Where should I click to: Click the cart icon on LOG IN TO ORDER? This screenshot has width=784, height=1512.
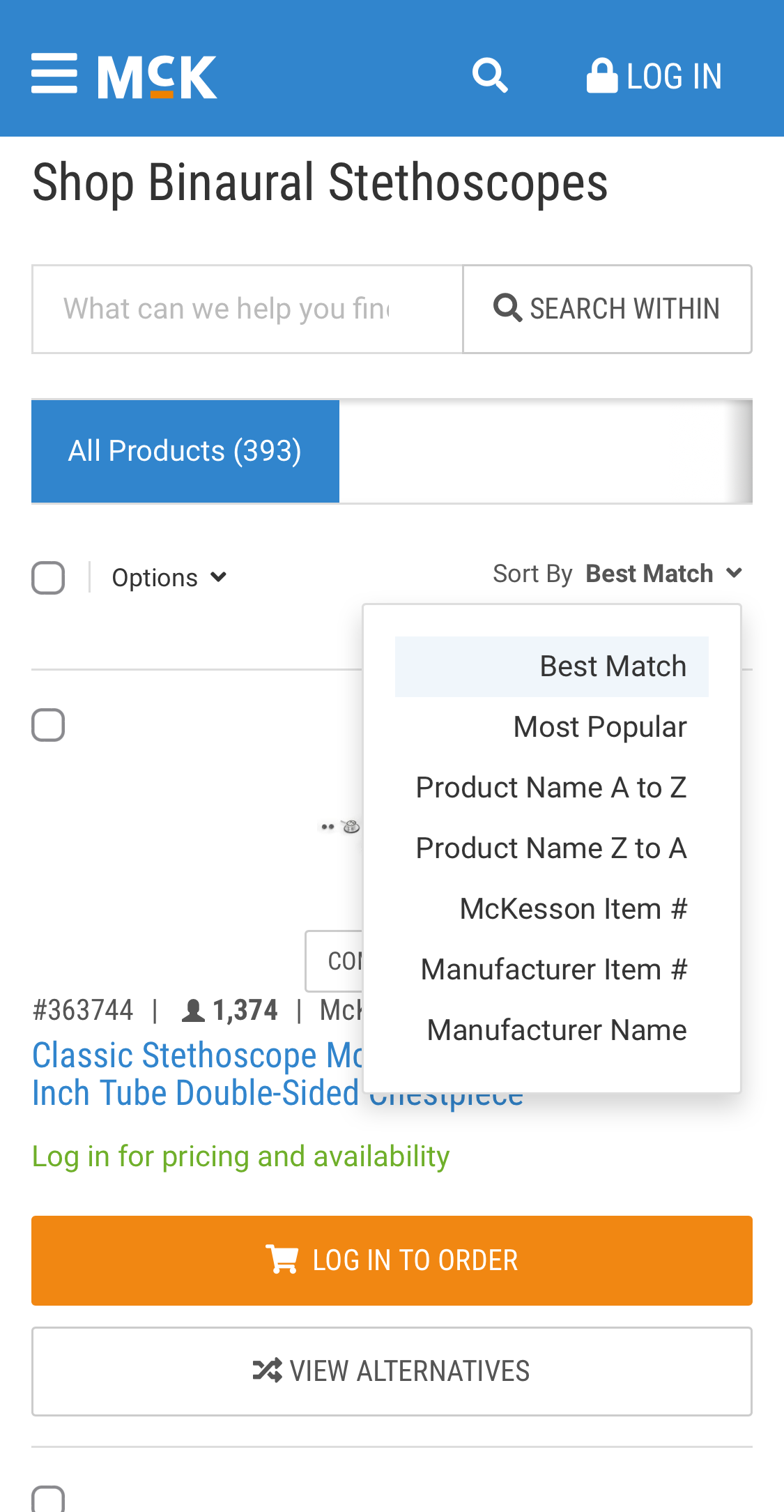(282, 1259)
